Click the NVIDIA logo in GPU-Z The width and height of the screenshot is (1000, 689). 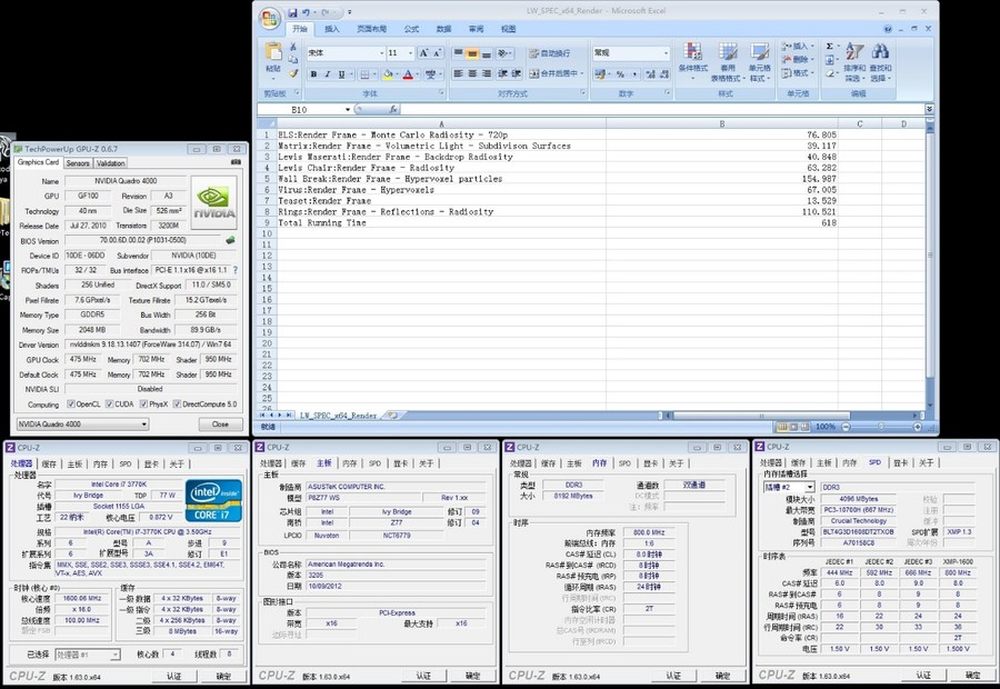[214, 203]
